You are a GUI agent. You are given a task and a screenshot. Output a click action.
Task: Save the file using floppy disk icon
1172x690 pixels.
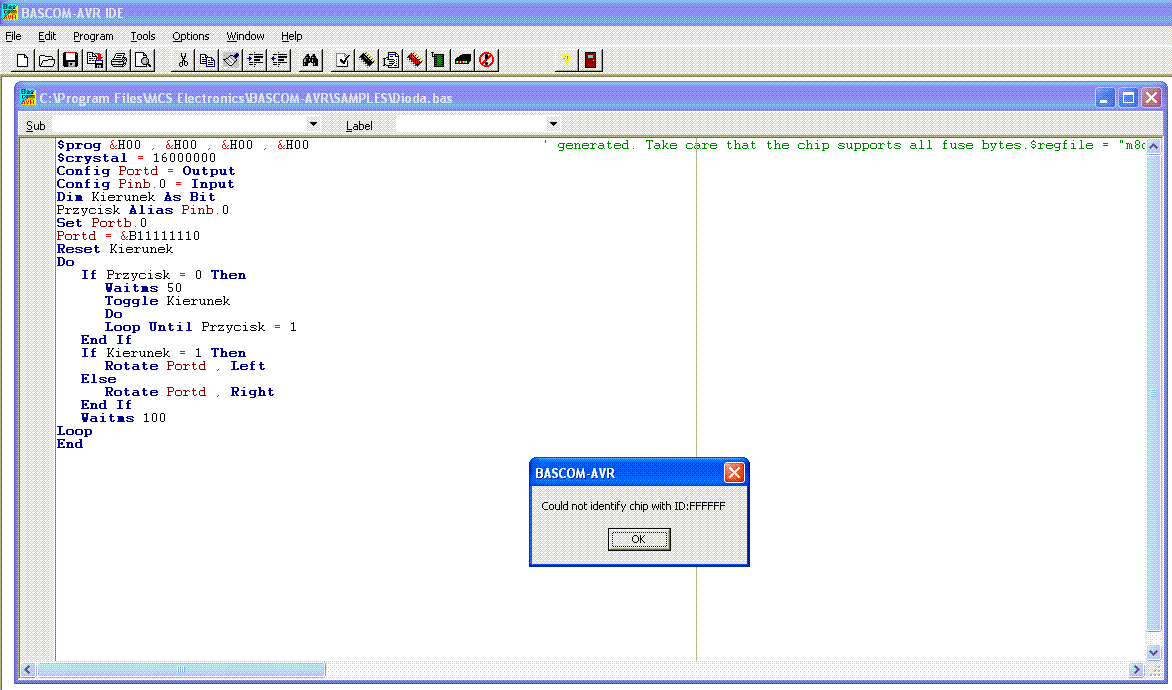70,60
